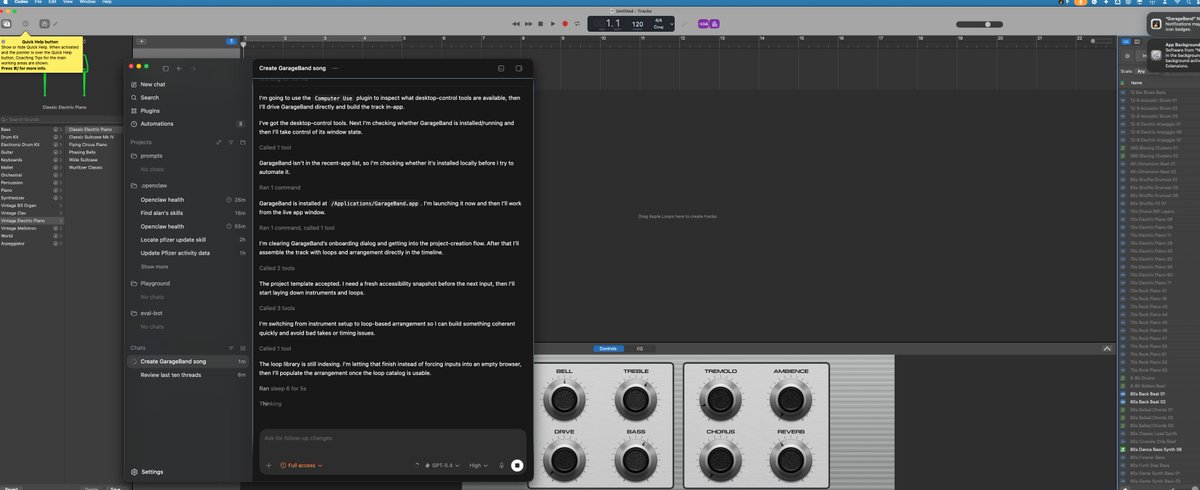Open the Full access permissions dropdown
1200x490 pixels.
tap(304, 465)
